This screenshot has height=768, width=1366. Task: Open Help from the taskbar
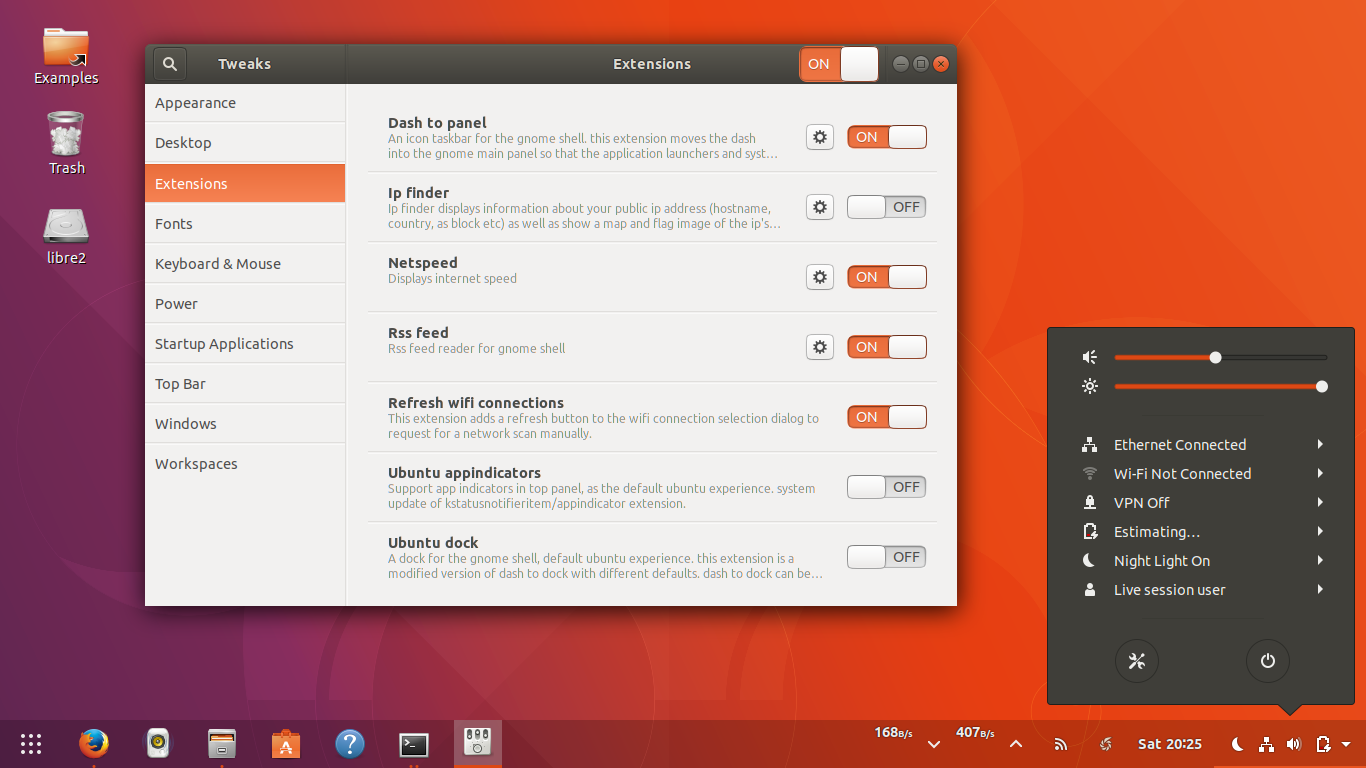click(350, 744)
